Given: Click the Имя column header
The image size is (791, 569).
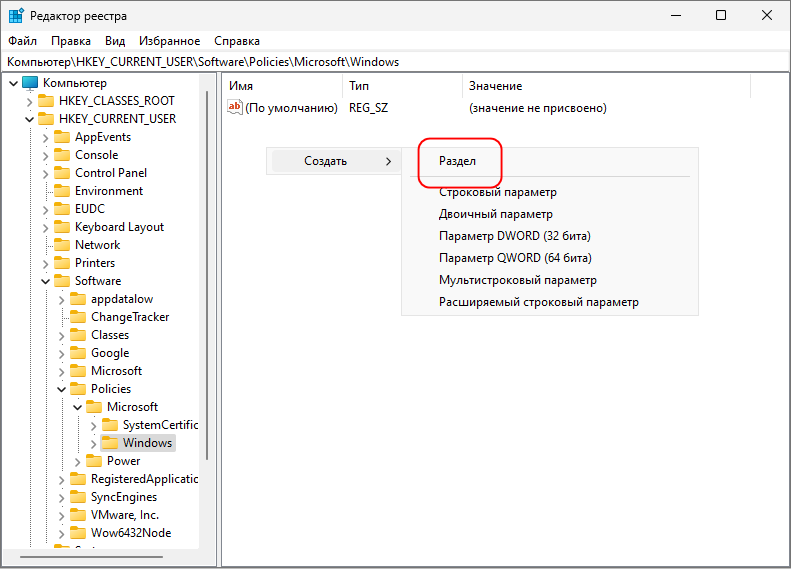Looking at the screenshot, I should [x=241, y=86].
